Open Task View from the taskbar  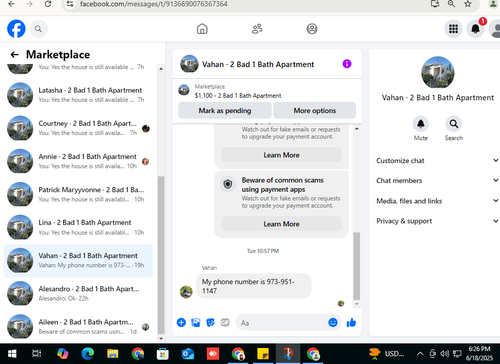(x=37, y=354)
